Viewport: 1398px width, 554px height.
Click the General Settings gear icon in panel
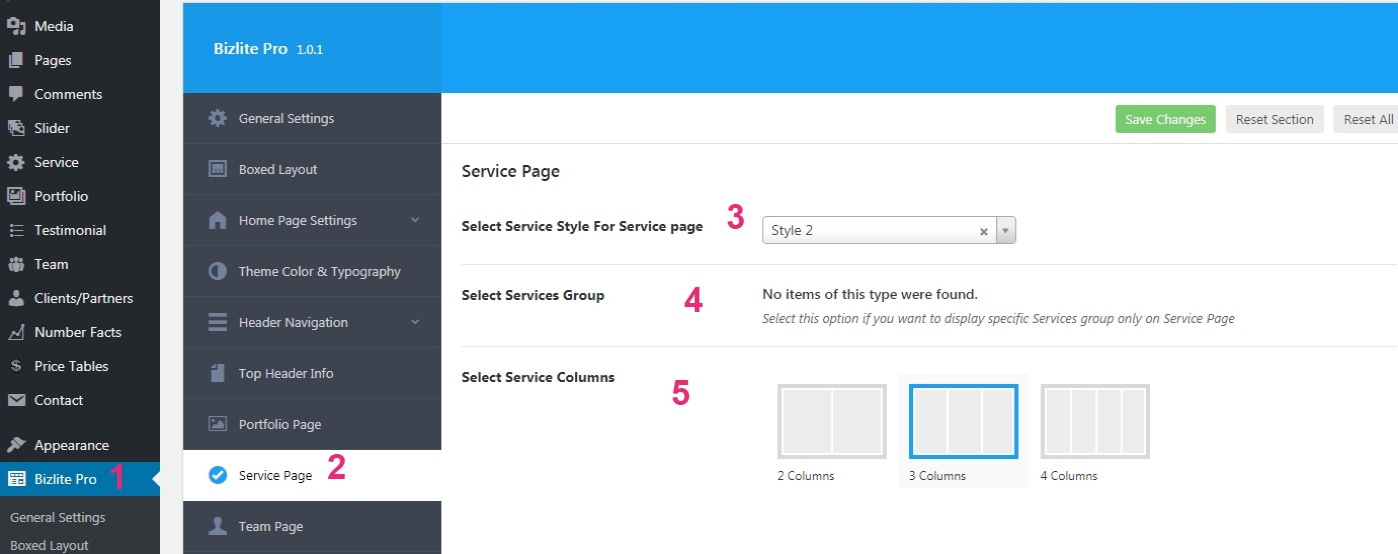point(217,118)
